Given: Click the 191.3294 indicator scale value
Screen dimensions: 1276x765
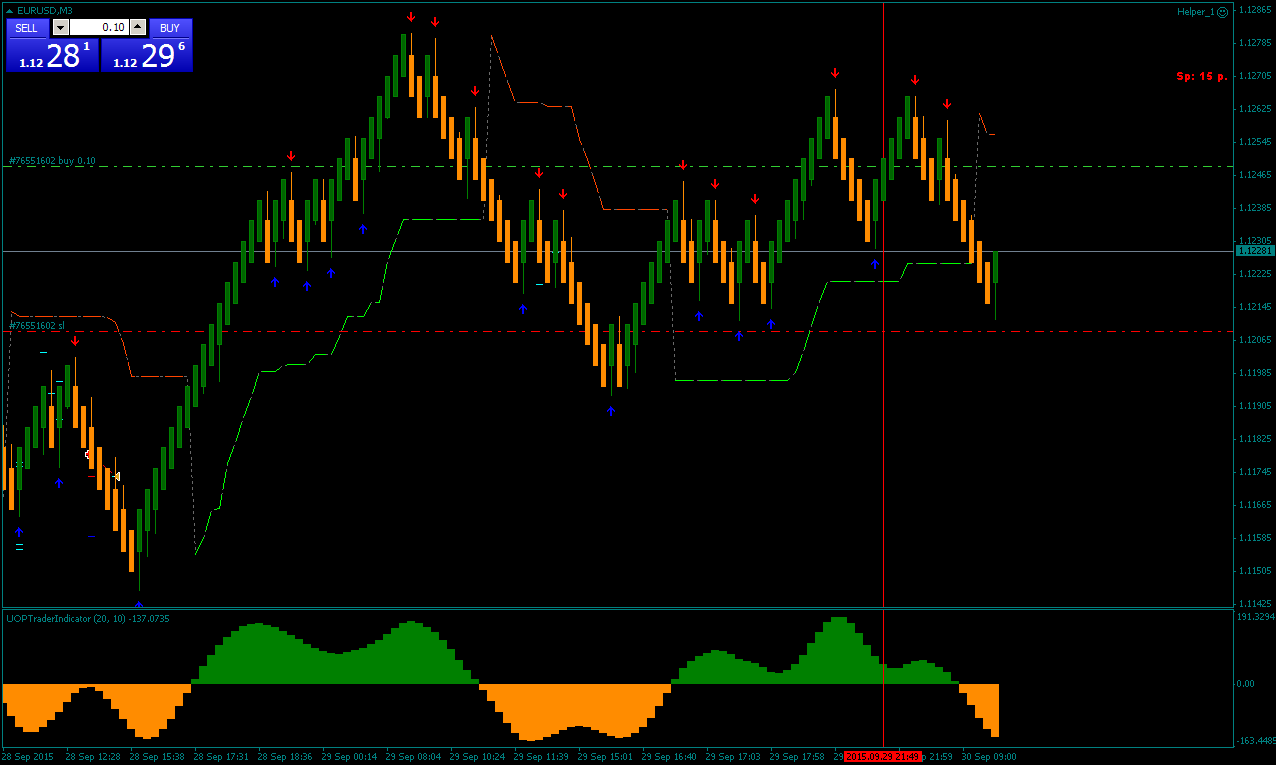Looking at the screenshot, I should point(1256,617).
